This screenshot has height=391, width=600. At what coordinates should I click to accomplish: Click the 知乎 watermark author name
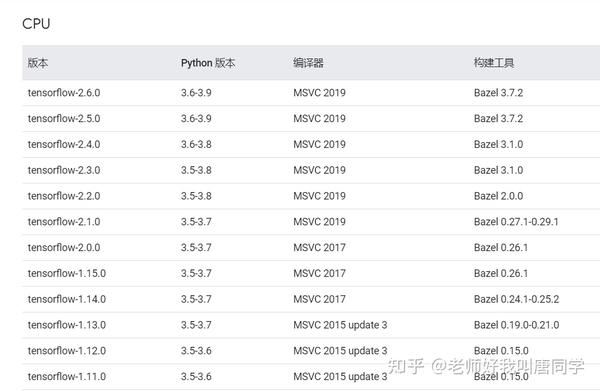pyautogui.click(x=516, y=366)
